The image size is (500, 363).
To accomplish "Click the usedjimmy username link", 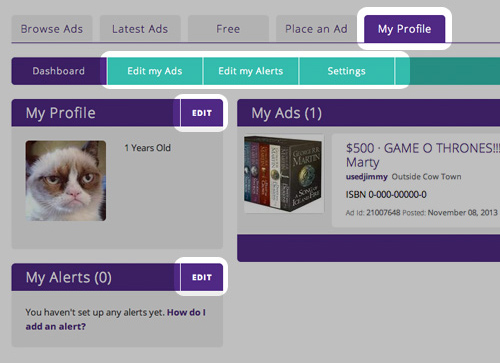I will pyautogui.click(x=367, y=177).
